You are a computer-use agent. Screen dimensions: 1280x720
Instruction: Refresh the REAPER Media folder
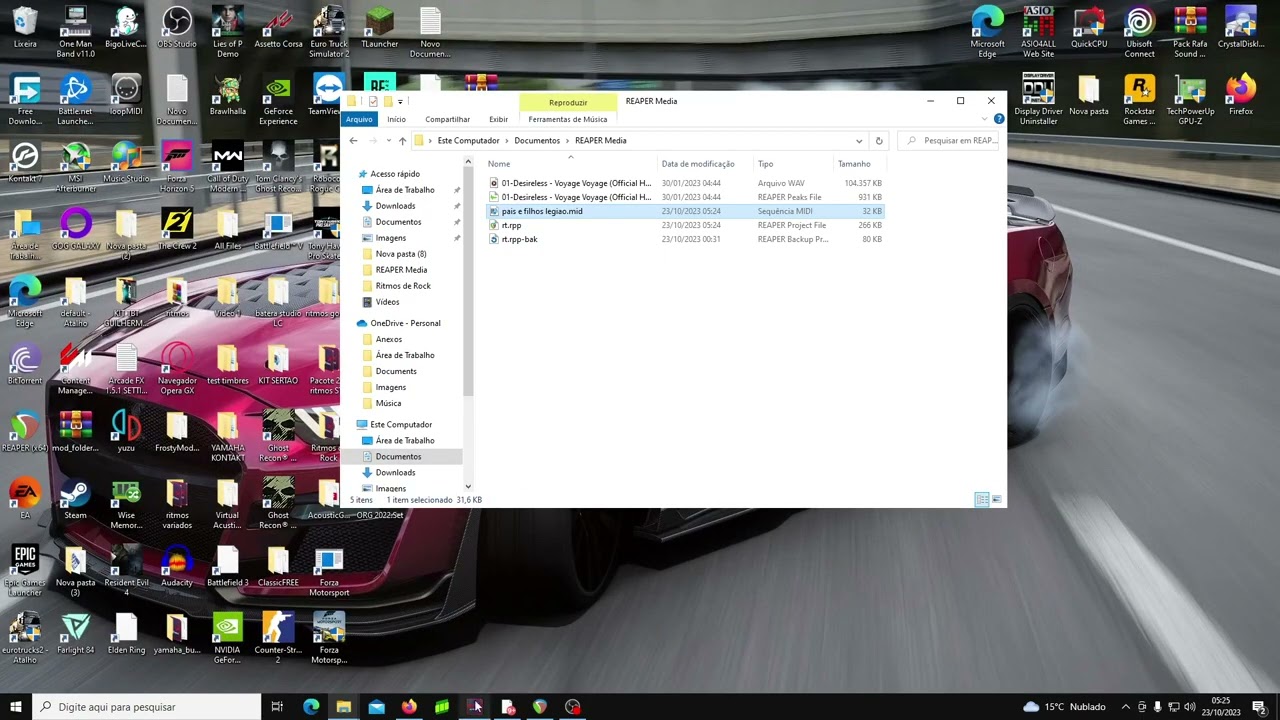click(x=879, y=141)
